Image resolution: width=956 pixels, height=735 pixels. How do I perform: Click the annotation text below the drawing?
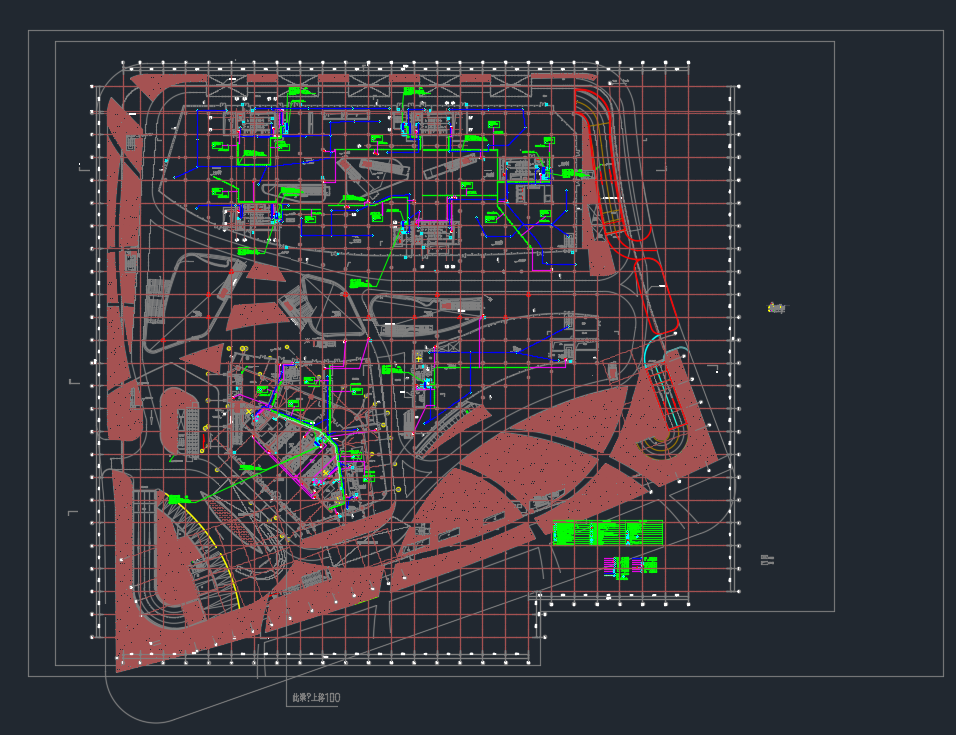coord(314,699)
